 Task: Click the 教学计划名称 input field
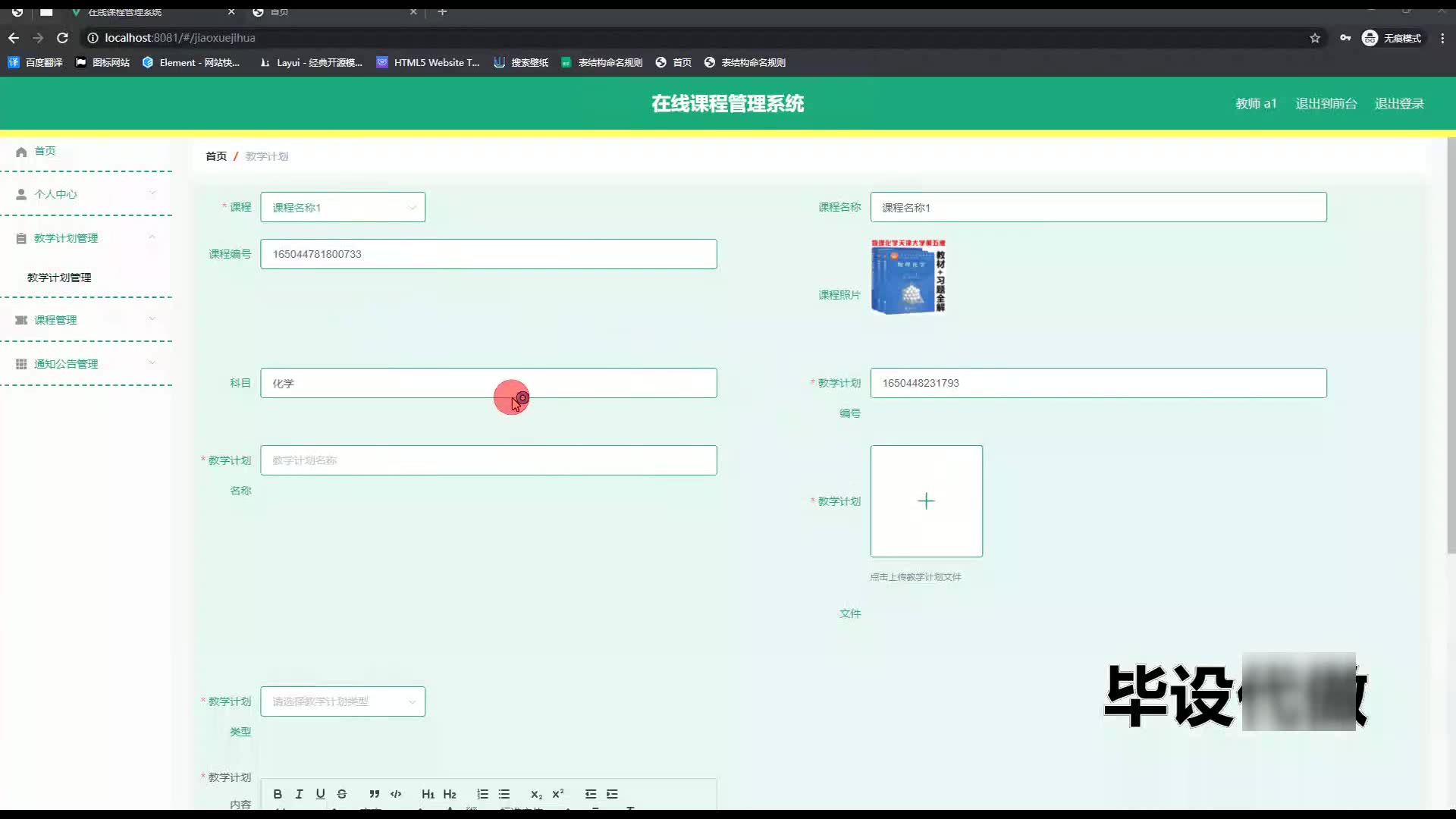[x=488, y=460]
